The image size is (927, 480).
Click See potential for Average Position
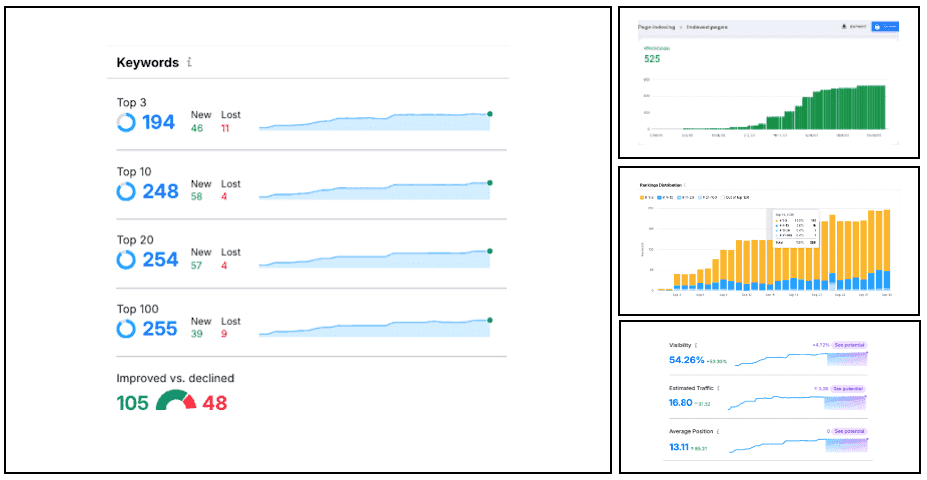tap(849, 432)
